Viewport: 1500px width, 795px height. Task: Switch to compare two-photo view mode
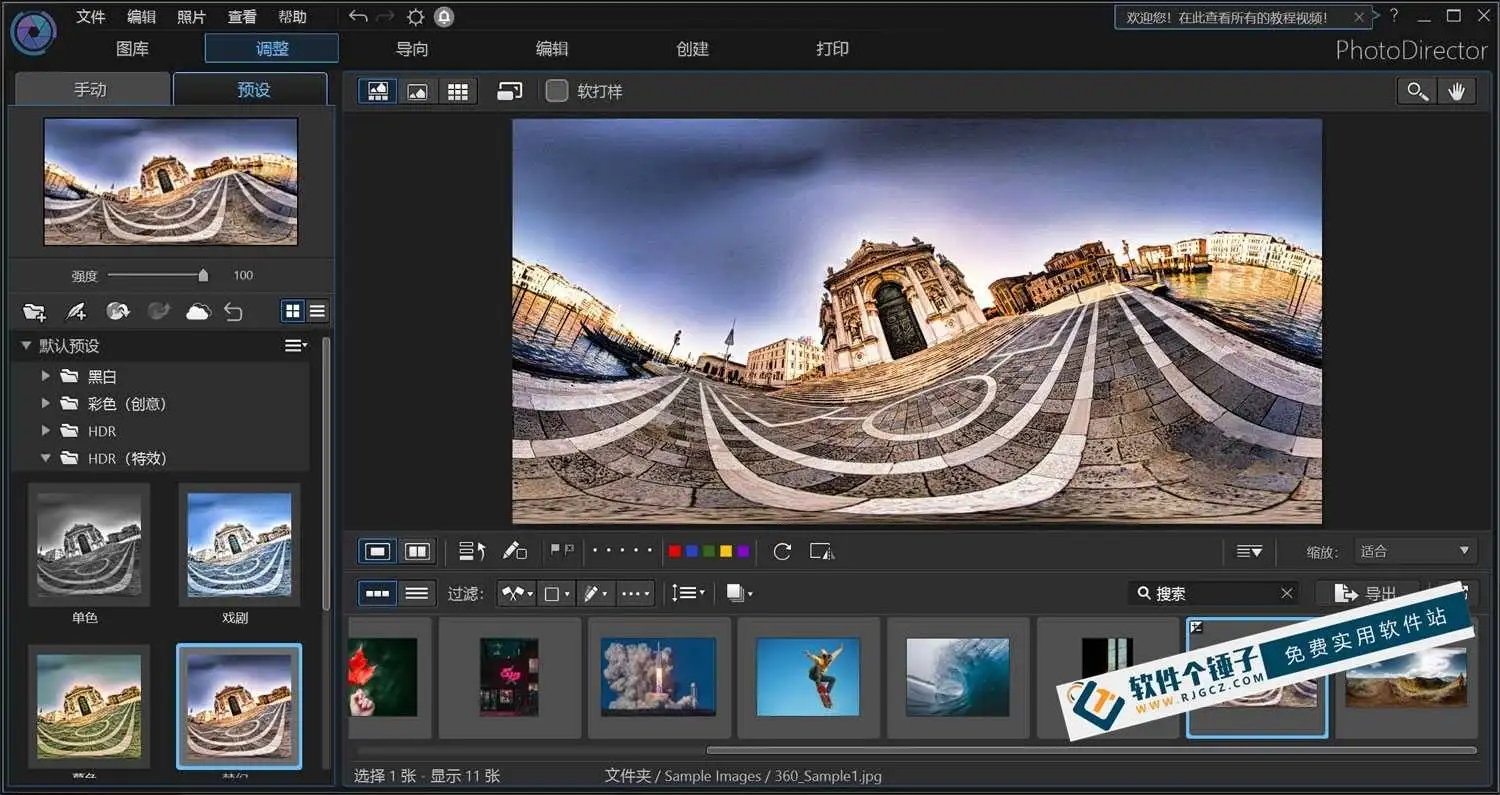coord(417,551)
